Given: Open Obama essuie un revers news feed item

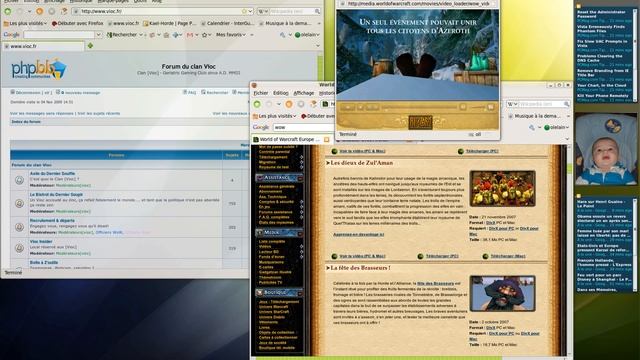Looking at the screenshot, I should (x=604, y=219).
